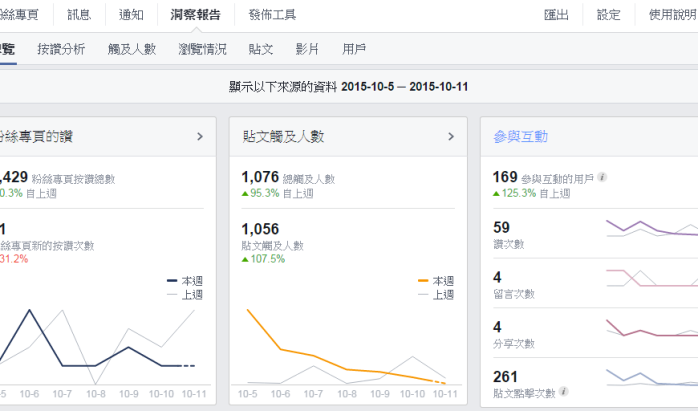This screenshot has height=411, width=698.
Task: Expand the 貼文觸及人數 card chevron
Action: pyautogui.click(x=451, y=136)
